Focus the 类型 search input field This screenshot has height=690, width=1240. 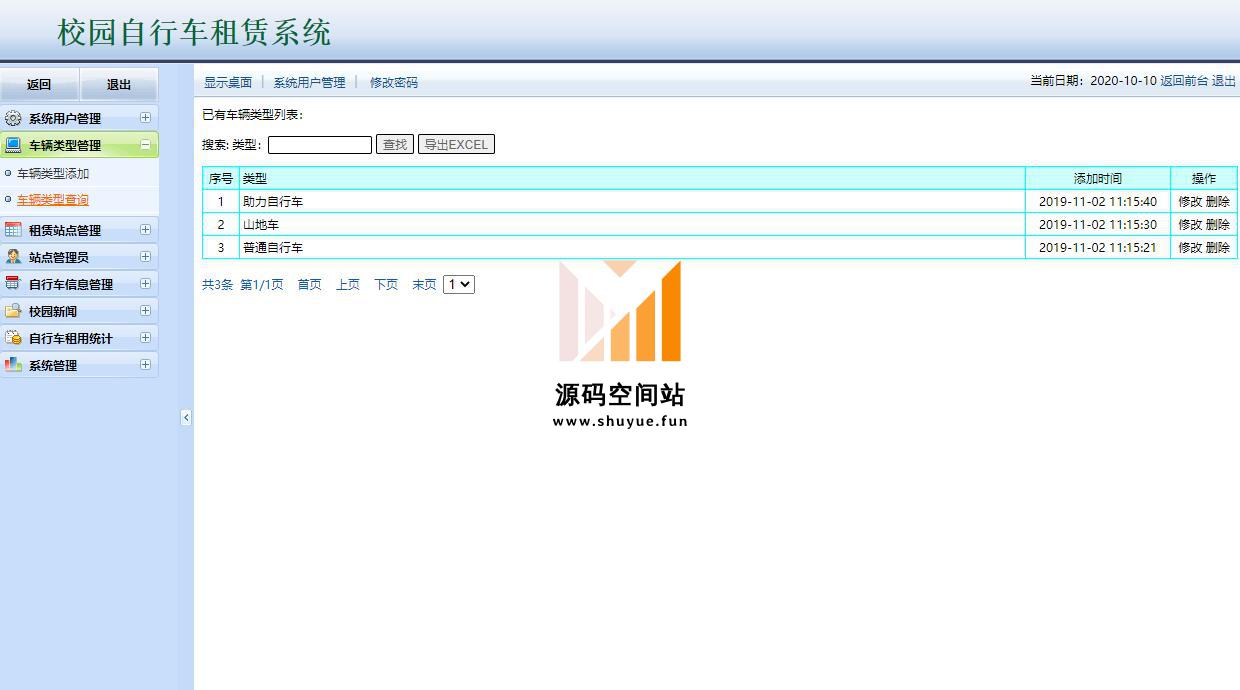[x=320, y=145]
